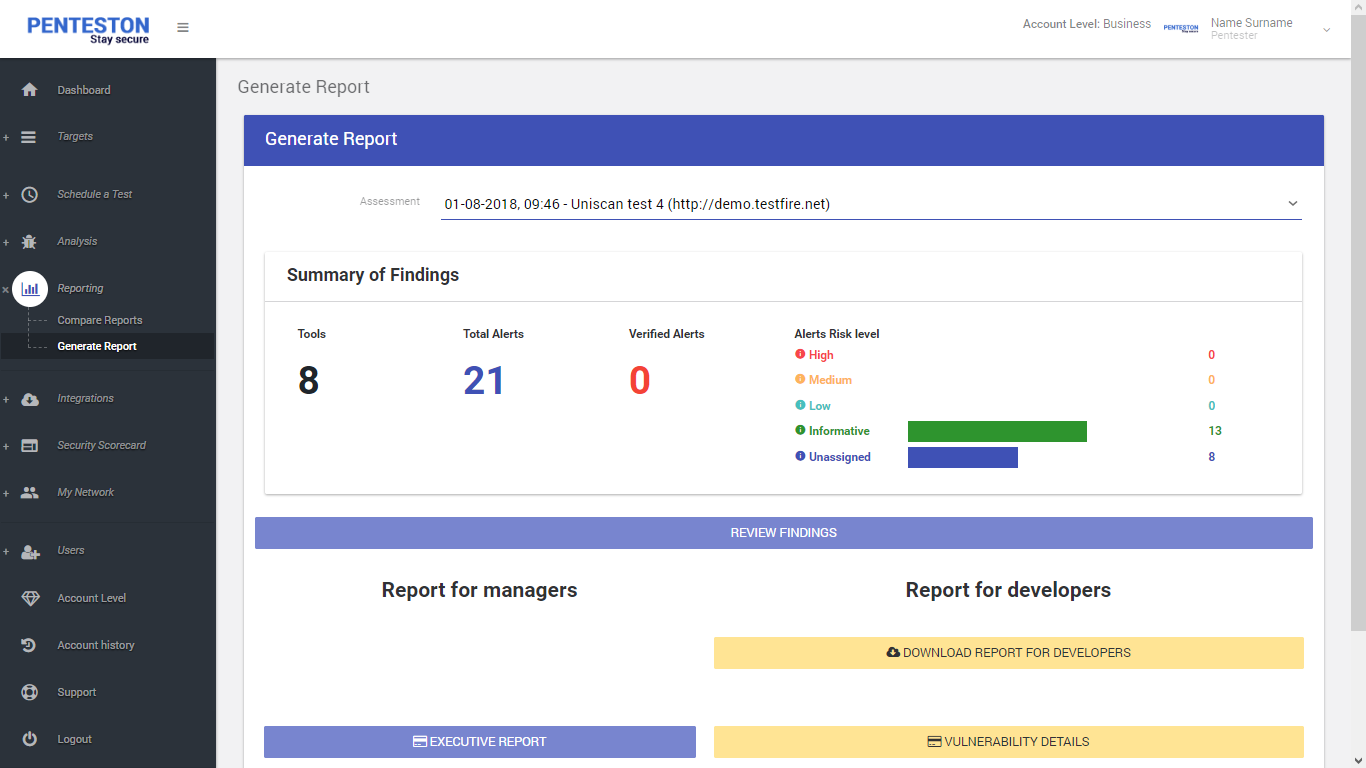
Task: Click Download Report for Developers button
Action: [x=1009, y=653]
